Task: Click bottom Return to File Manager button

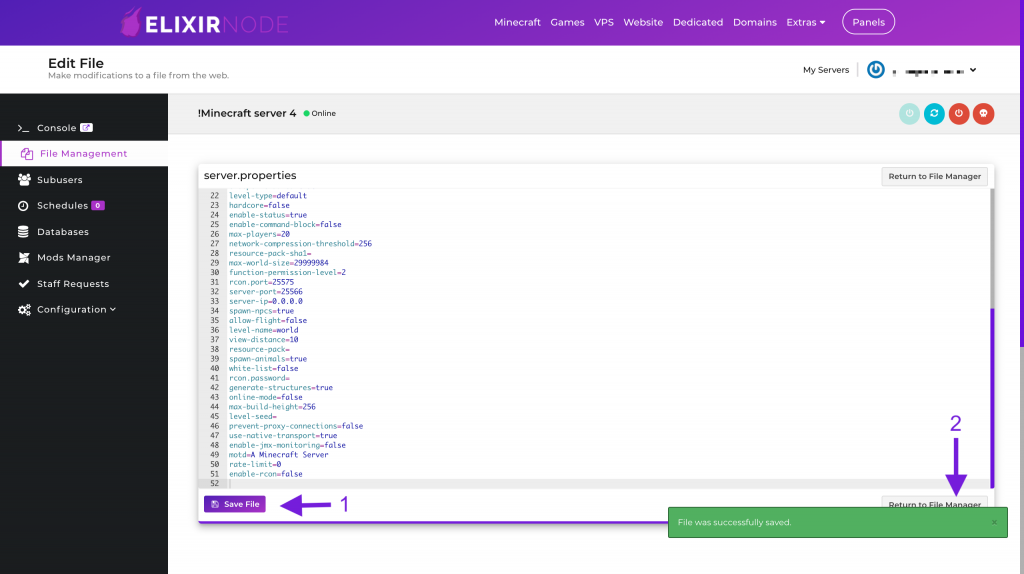Action: pyautogui.click(x=935, y=502)
